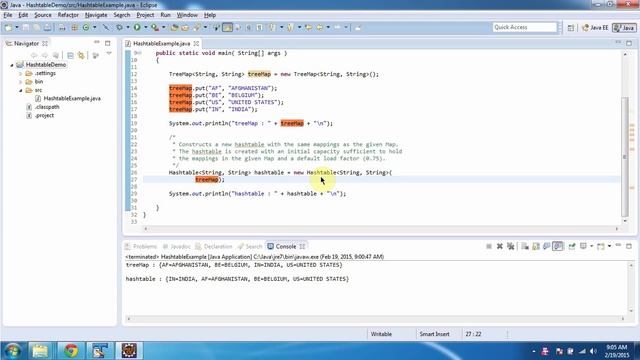Open the New wizard dropdown arrow
The image size is (640, 360).
pos(17,27)
